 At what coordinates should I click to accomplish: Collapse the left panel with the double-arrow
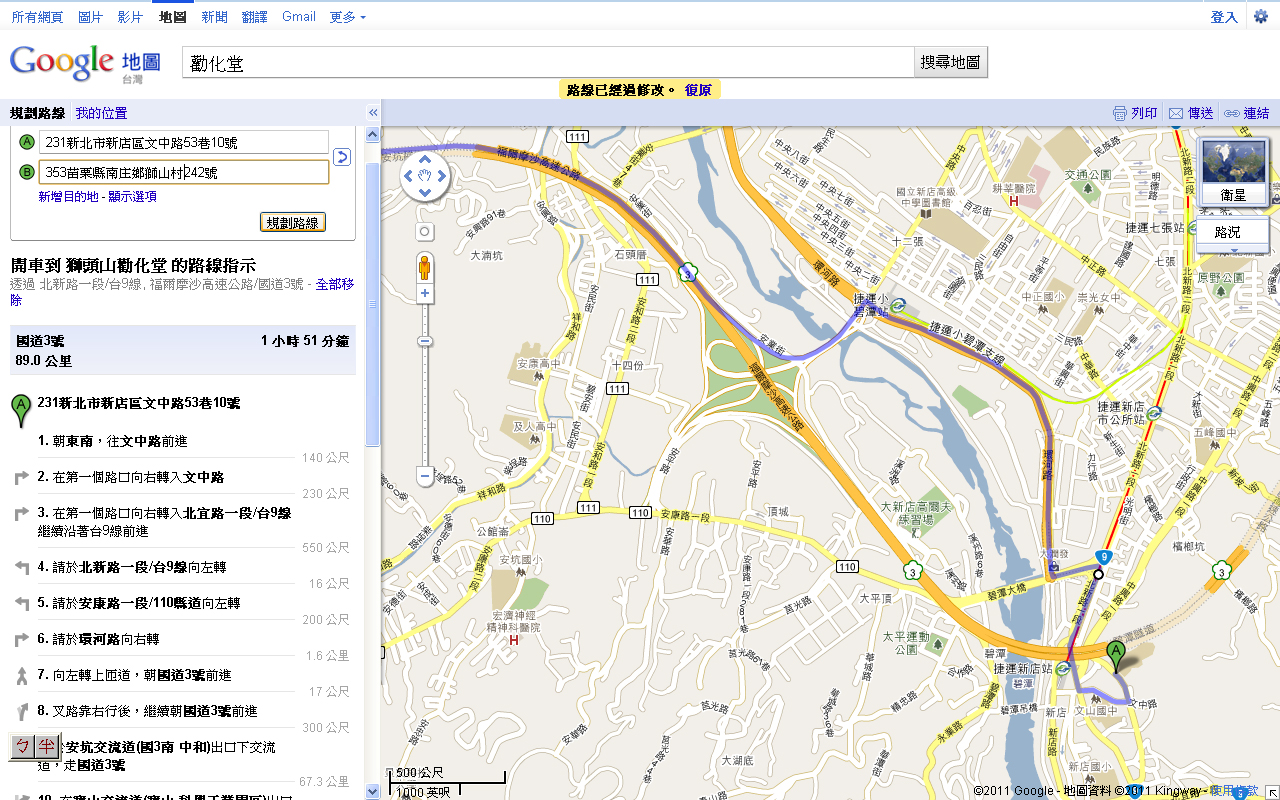pyautogui.click(x=373, y=113)
